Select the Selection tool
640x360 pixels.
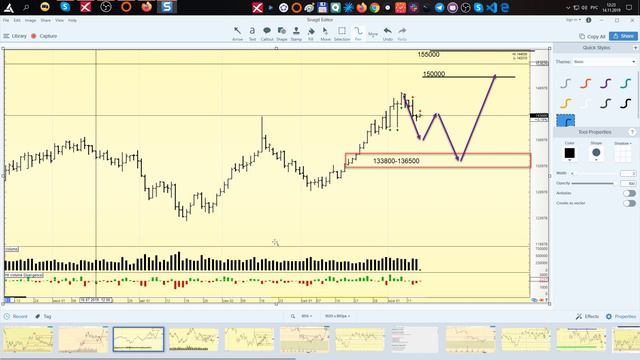pyautogui.click(x=342, y=33)
